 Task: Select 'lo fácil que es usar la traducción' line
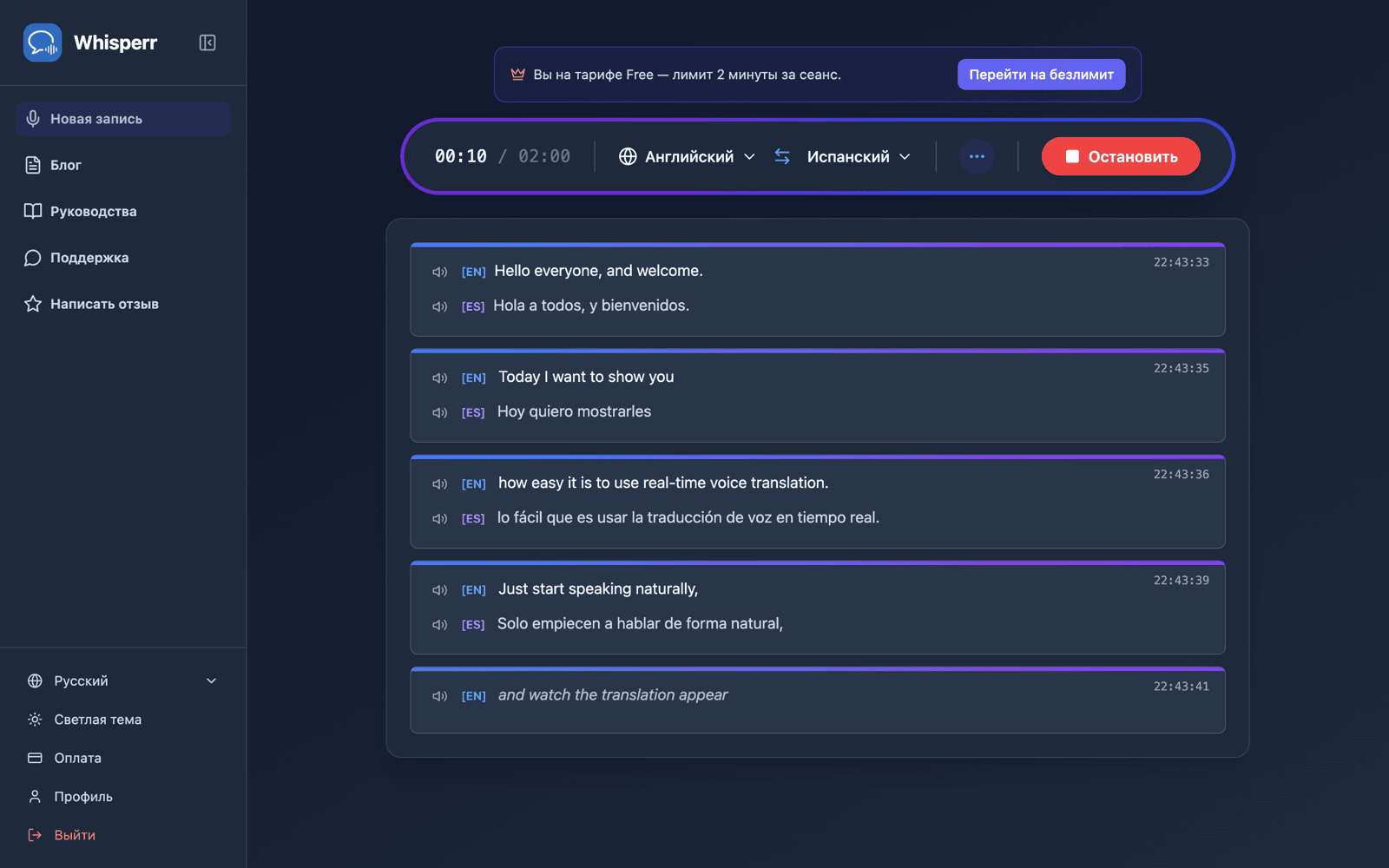[688, 517]
